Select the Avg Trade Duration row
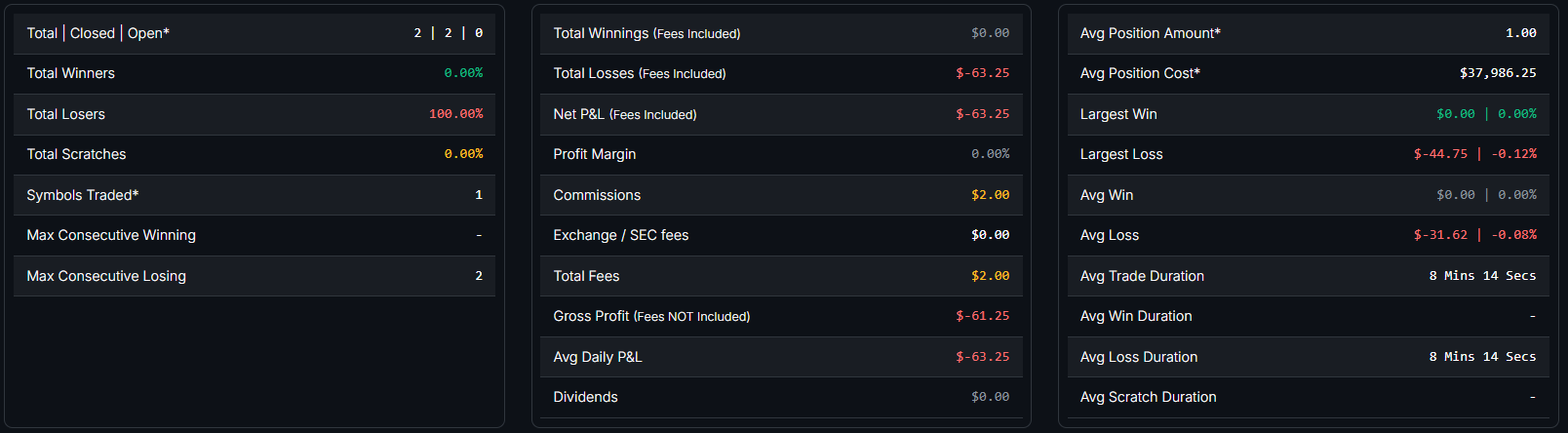Image resolution: width=1568 pixels, height=433 pixels. [x=1309, y=276]
